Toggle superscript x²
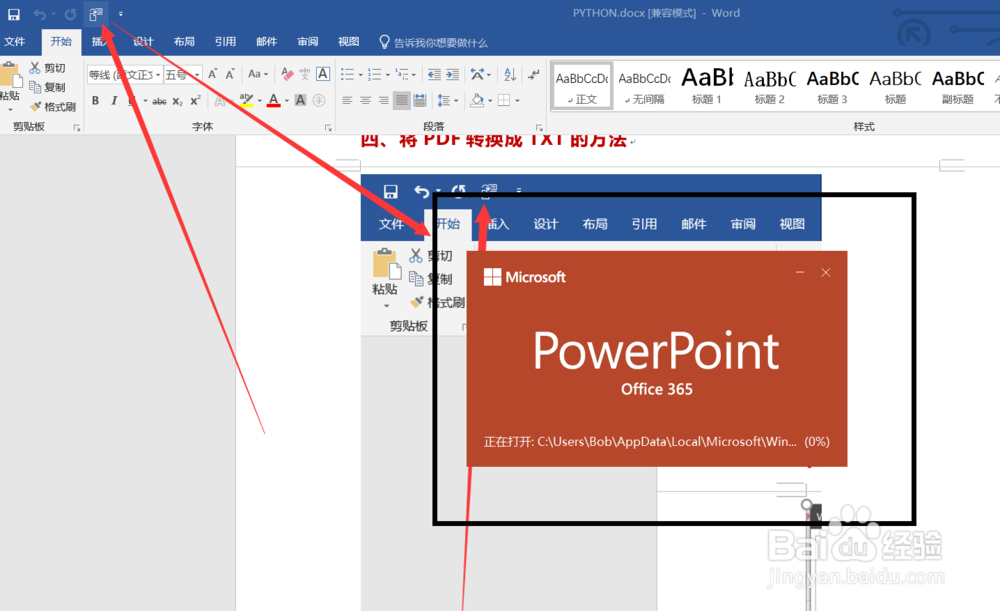The height and width of the screenshot is (611, 1000). coord(195,100)
